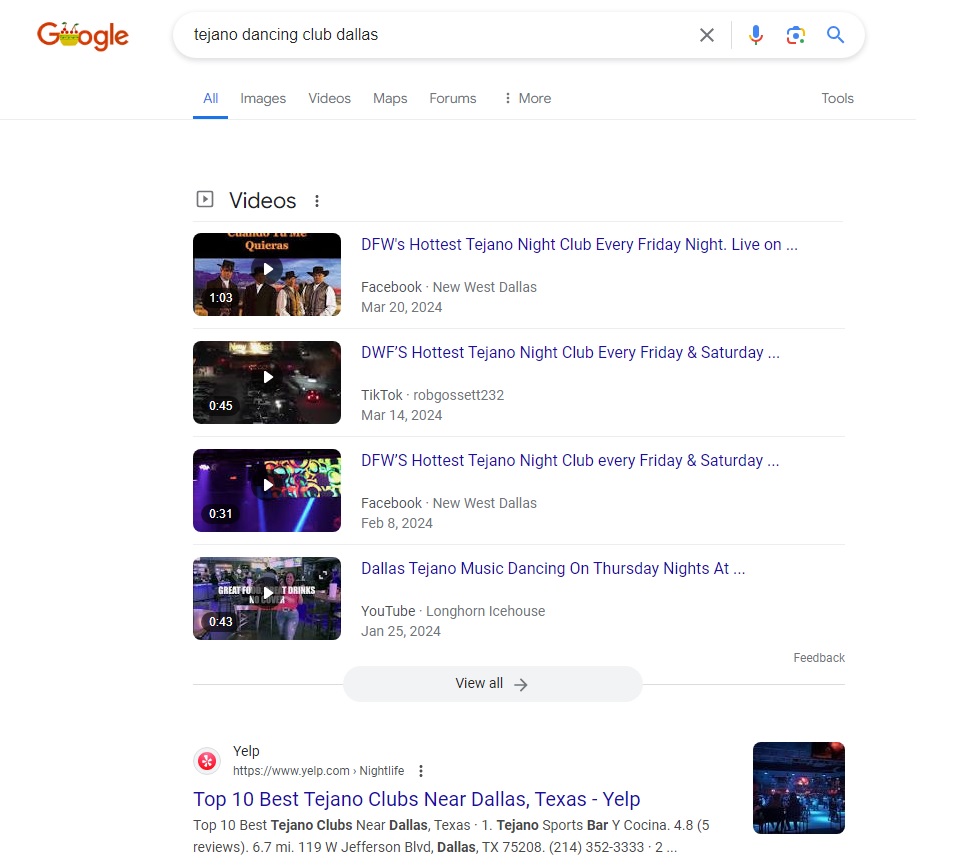Viewport: 957px width, 865px height.
Task: Open the Tools options
Action: point(837,98)
